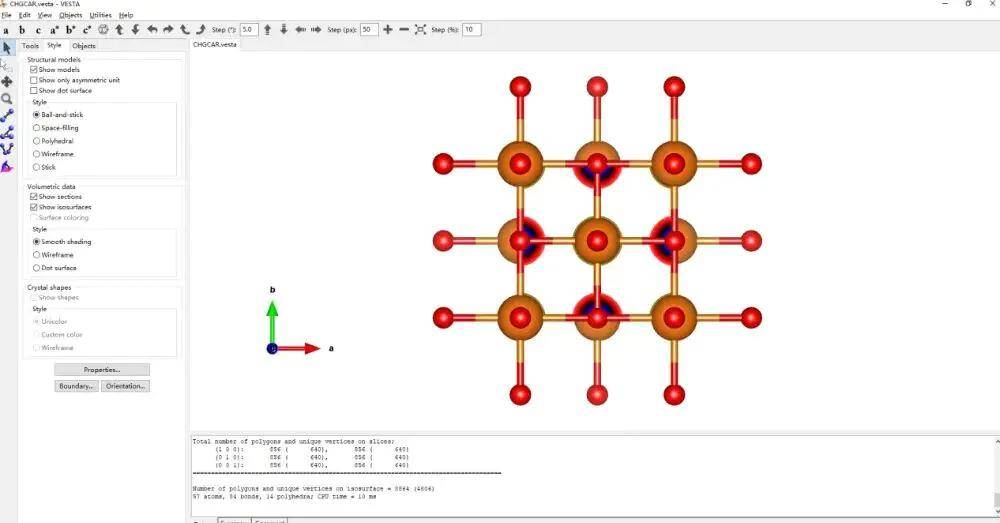Select the arrow pointer tool in sidebar
This screenshot has width=1000, height=523.
click(x=7, y=47)
